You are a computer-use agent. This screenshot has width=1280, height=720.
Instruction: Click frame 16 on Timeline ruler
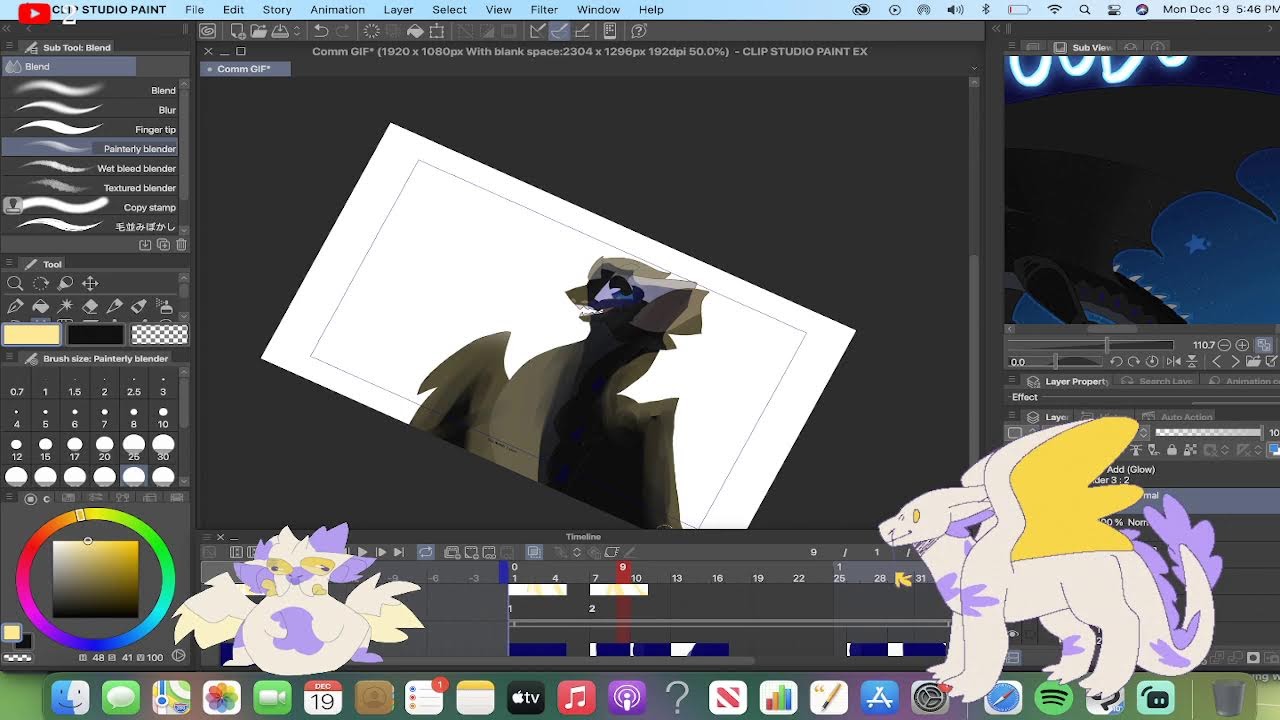tap(717, 578)
